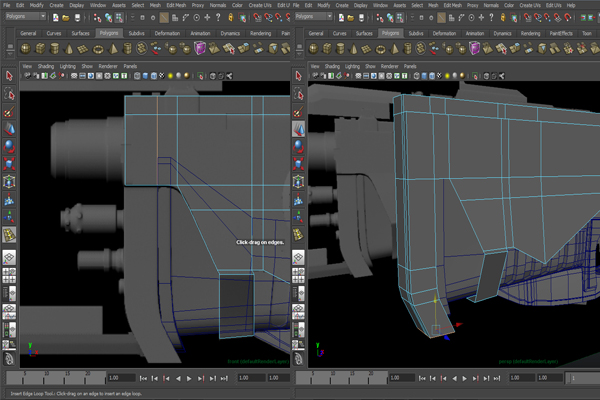Click the question mark help icon, left window
This screenshot has width=600, height=400.
(x=218, y=17)
